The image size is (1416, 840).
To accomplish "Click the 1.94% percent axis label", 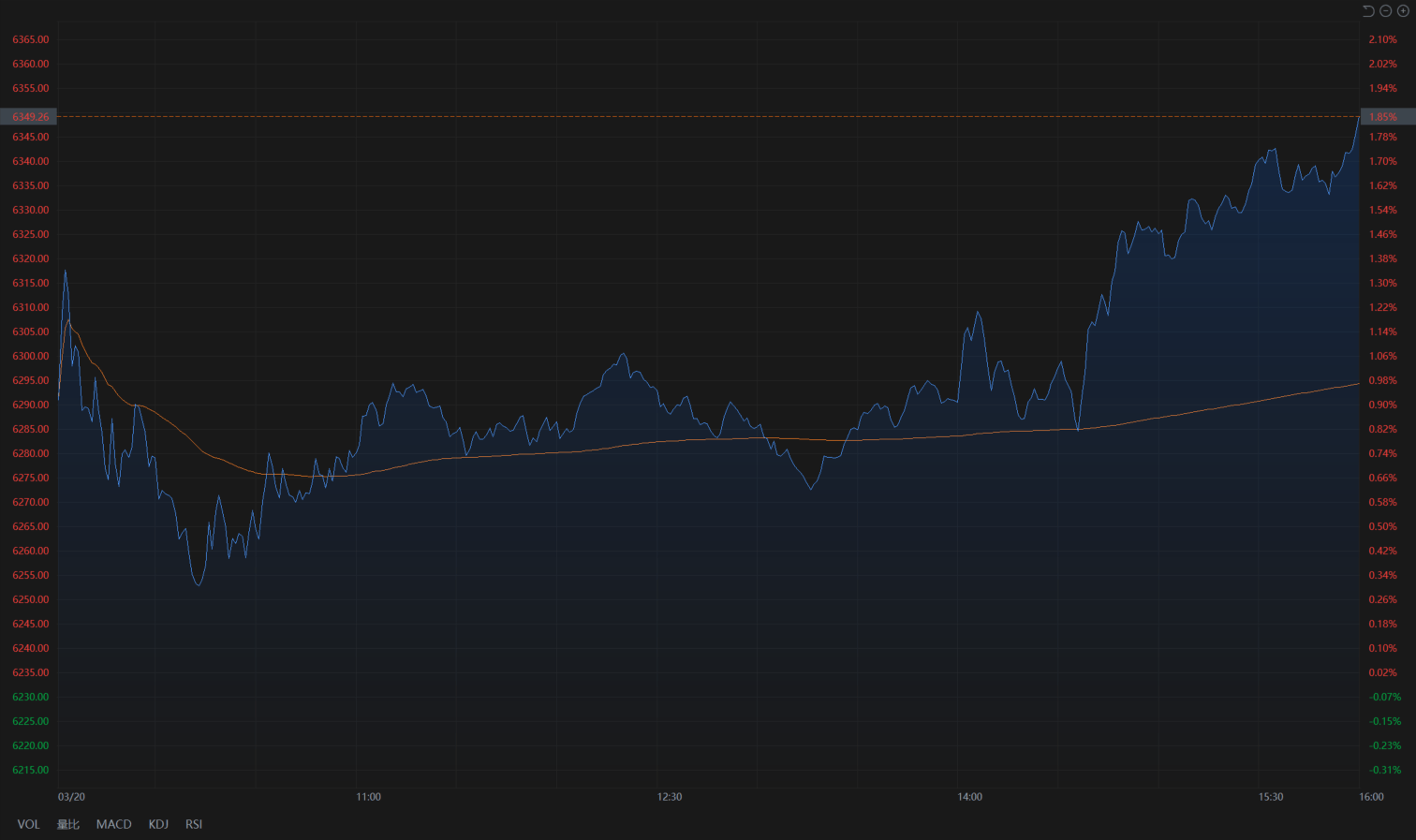I will pyautogui.click(x=1382, y=88).
